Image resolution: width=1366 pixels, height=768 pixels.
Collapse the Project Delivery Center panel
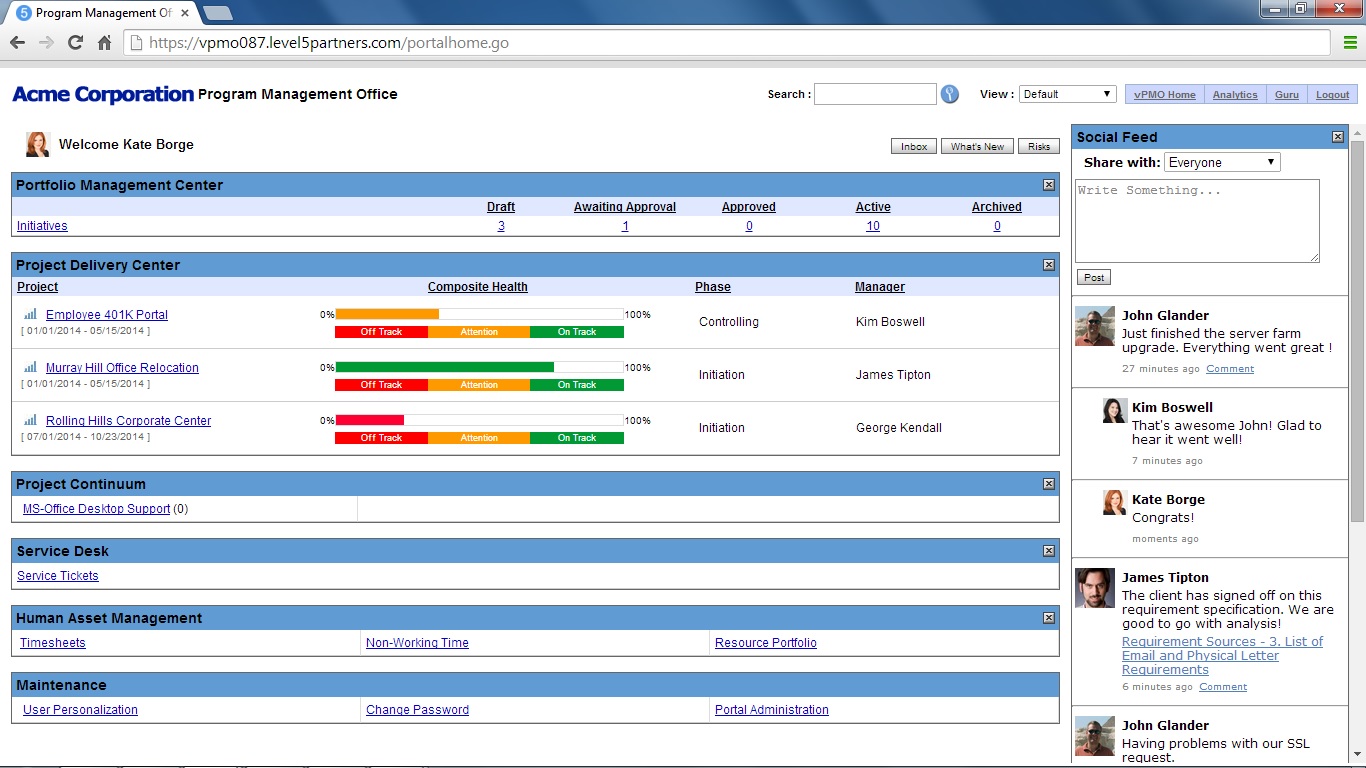click(1048, 265)
